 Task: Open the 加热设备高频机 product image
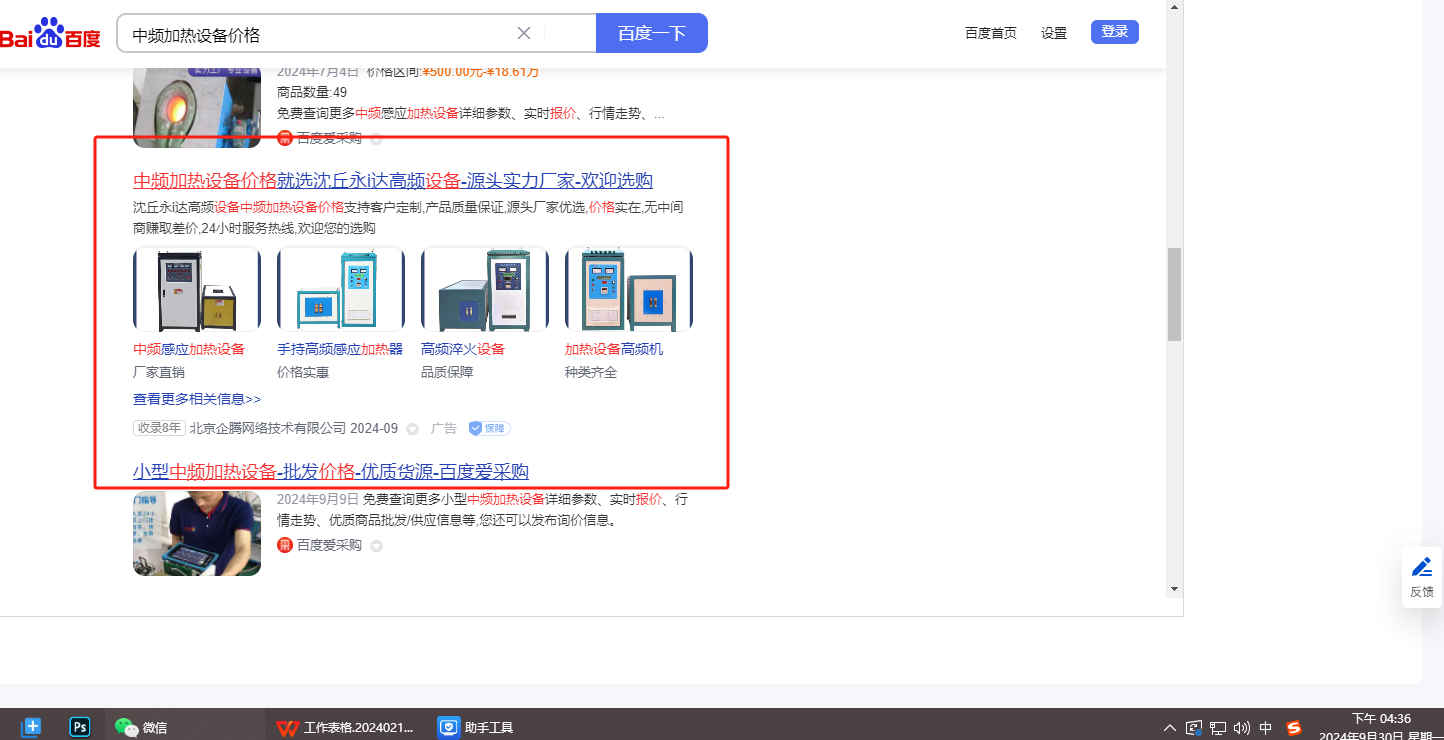pos(629,289)
